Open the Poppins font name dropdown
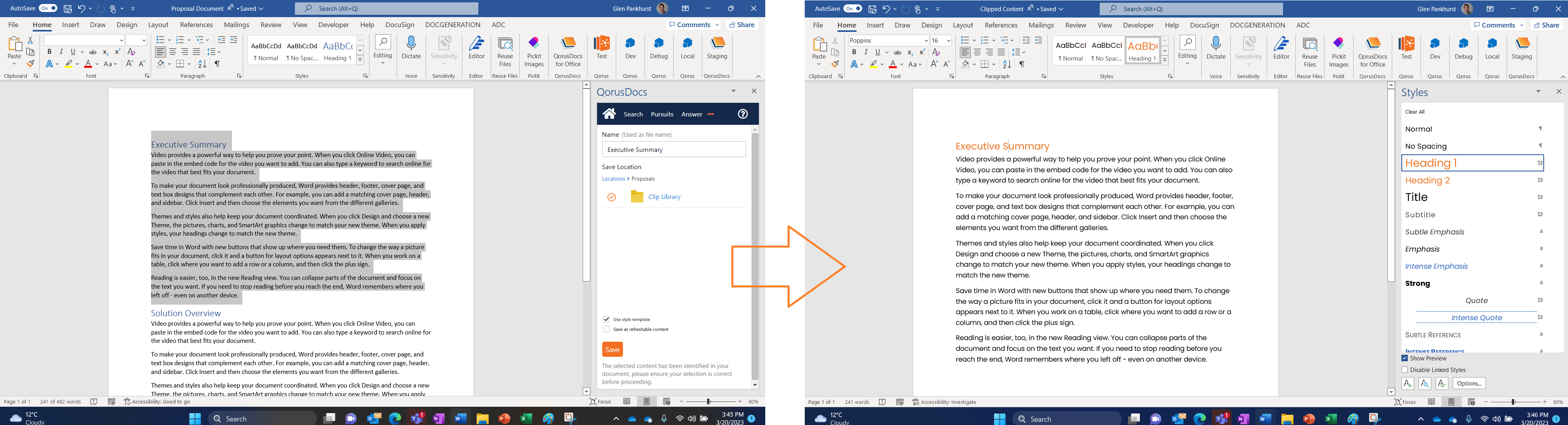 point(925,41)
